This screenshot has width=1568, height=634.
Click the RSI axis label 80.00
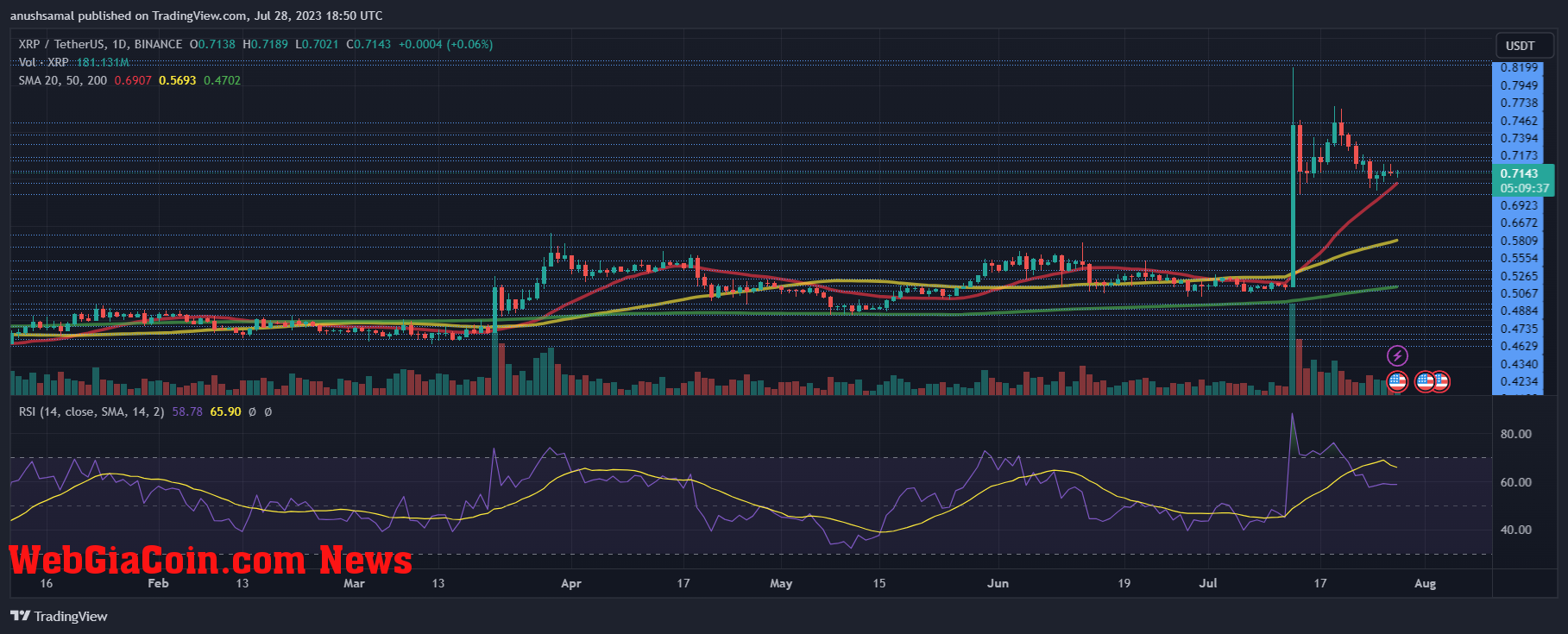(1515, 434)
